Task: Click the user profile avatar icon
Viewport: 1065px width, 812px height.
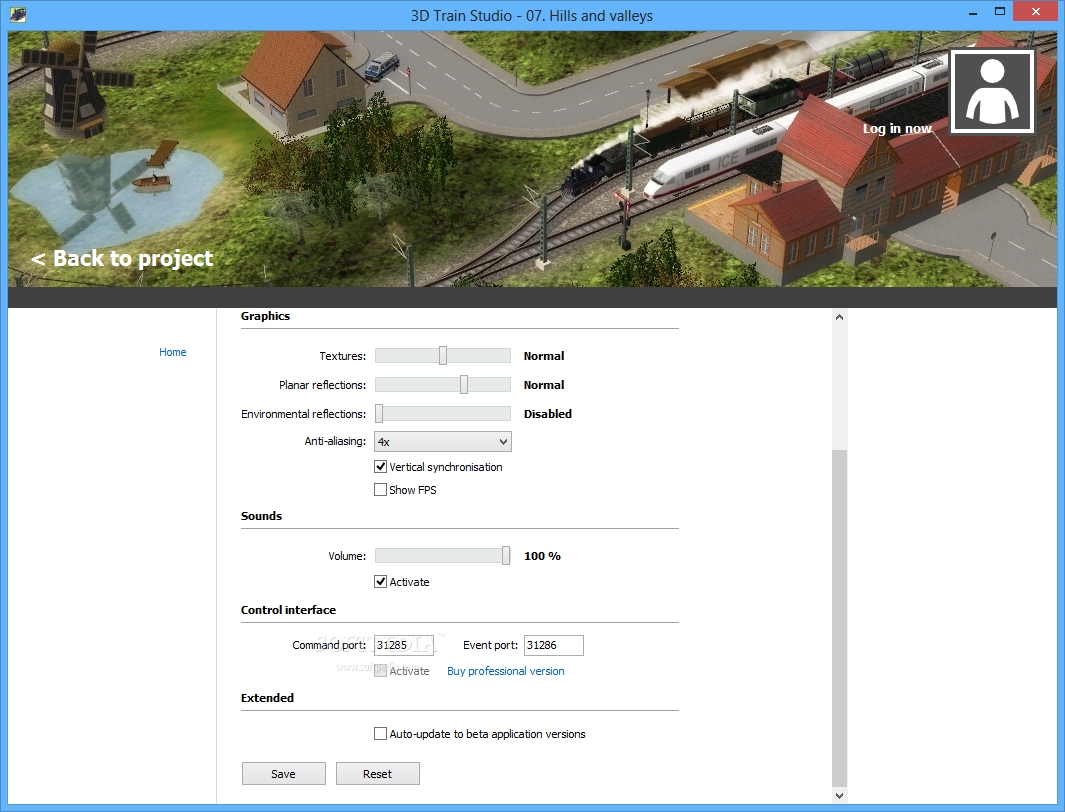Action: tap(992, 91)
